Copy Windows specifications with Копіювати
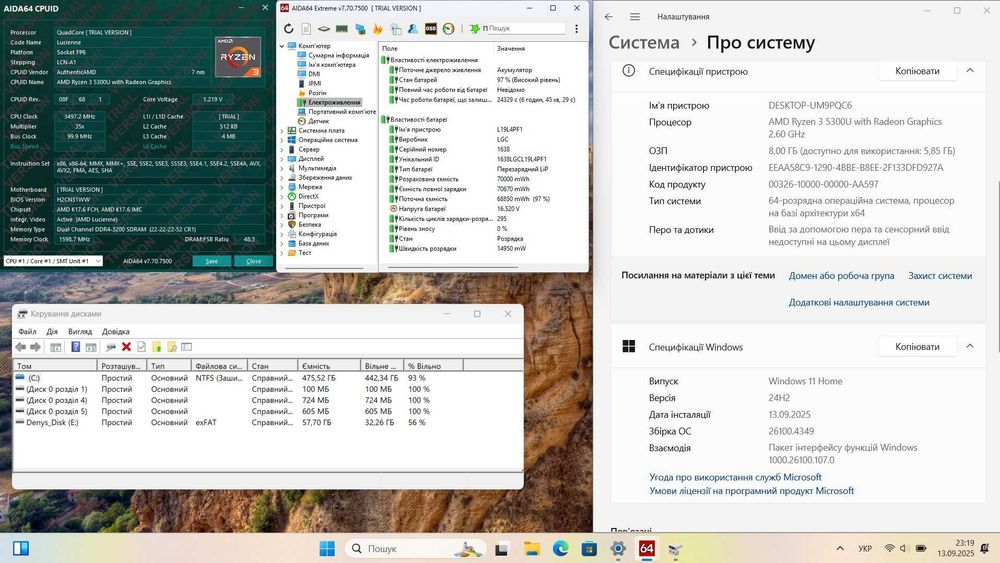 [917, 347]
